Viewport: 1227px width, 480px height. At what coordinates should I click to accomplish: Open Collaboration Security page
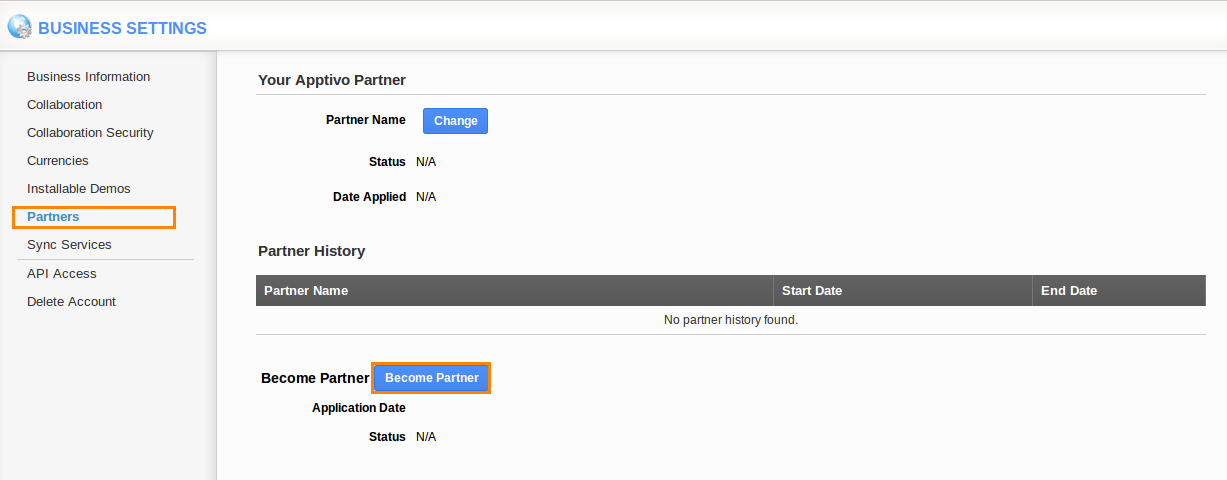(90, 133)
